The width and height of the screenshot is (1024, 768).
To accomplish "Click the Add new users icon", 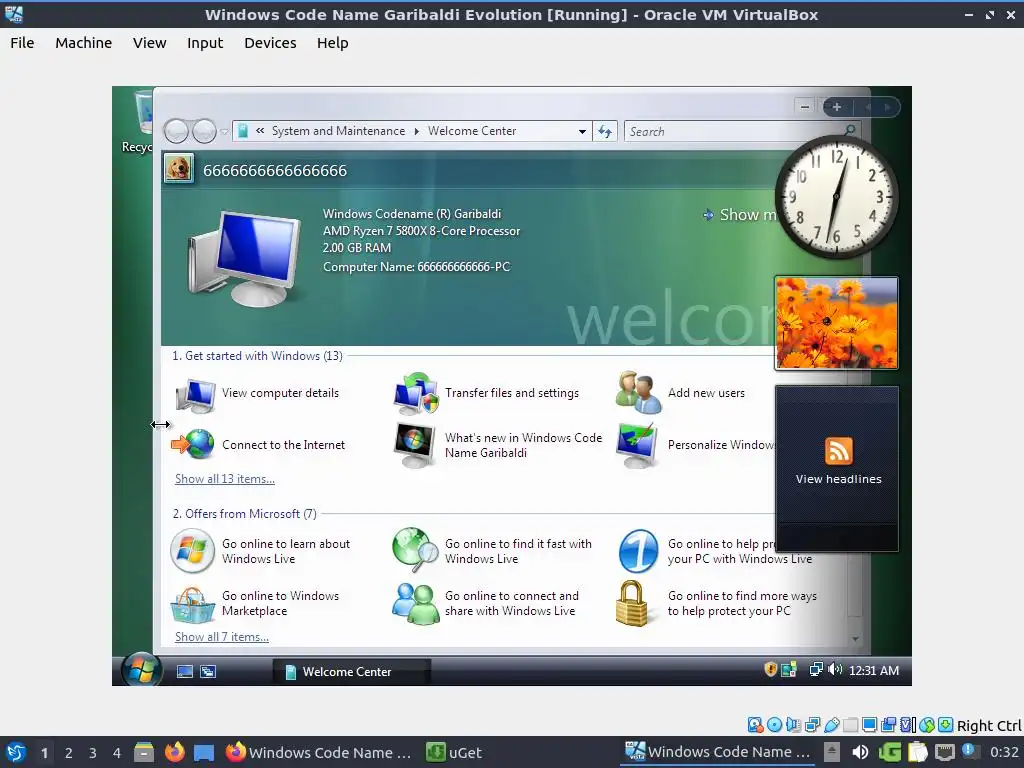I will [x=638, y=392].
